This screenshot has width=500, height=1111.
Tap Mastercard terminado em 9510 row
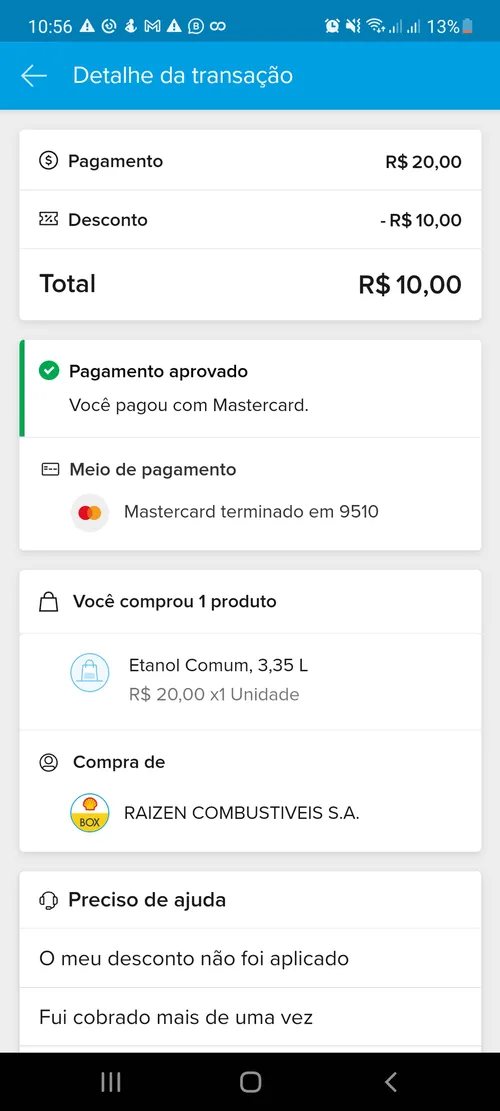(x=250, y=512)
